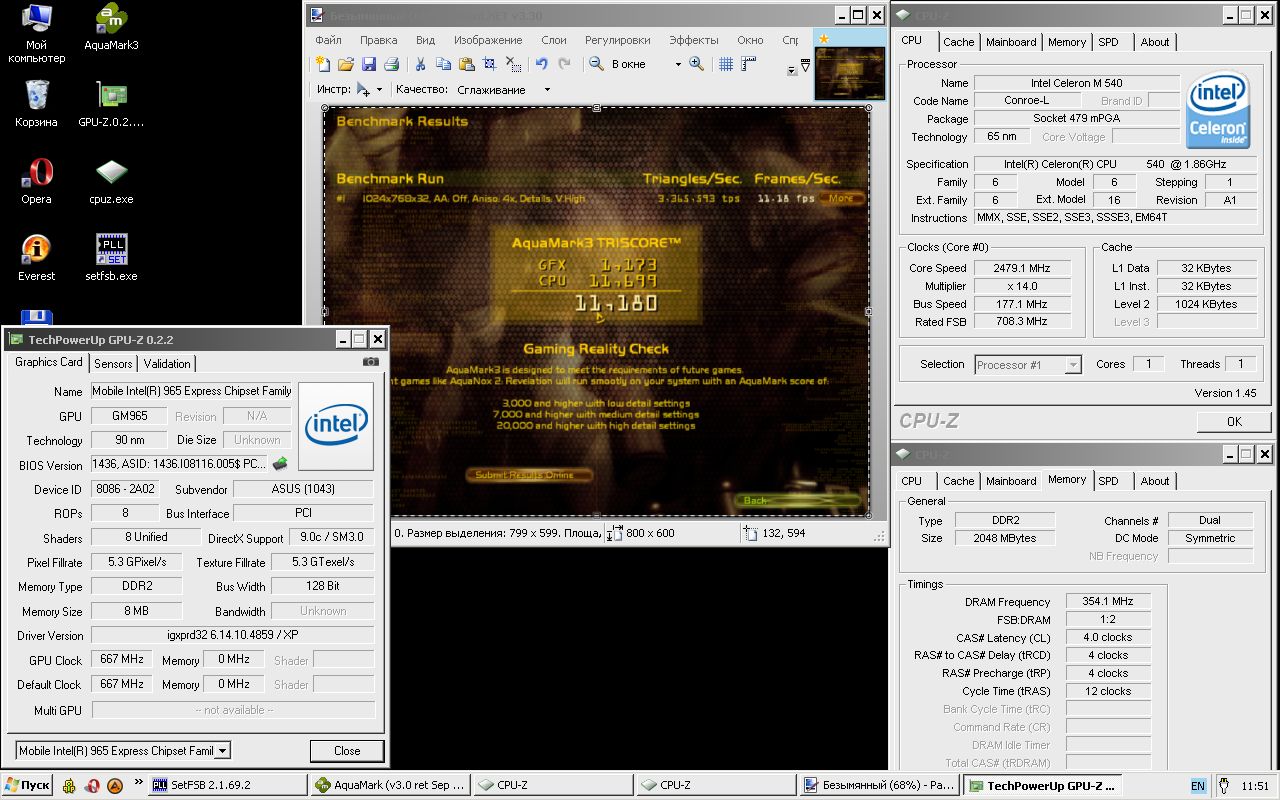
Task: Zoom in with plus magnifier
Action: pos(697,64)
